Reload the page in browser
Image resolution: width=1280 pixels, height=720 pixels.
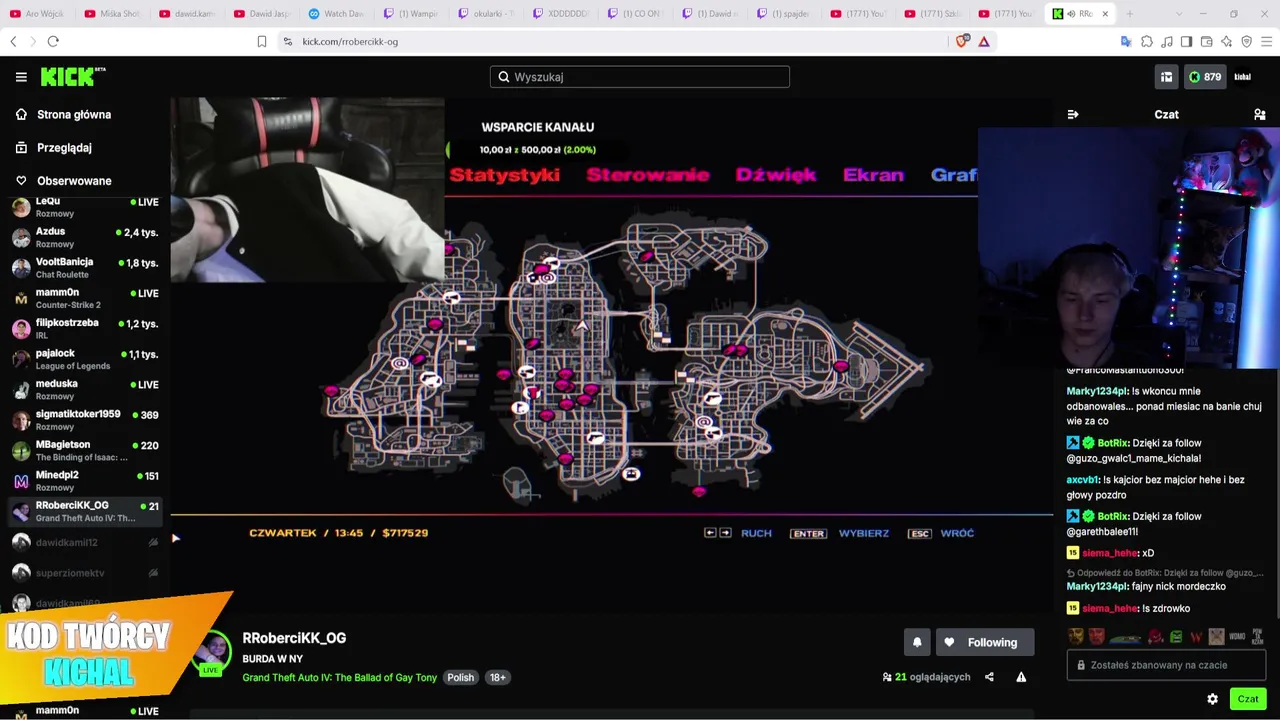point(53,41)
